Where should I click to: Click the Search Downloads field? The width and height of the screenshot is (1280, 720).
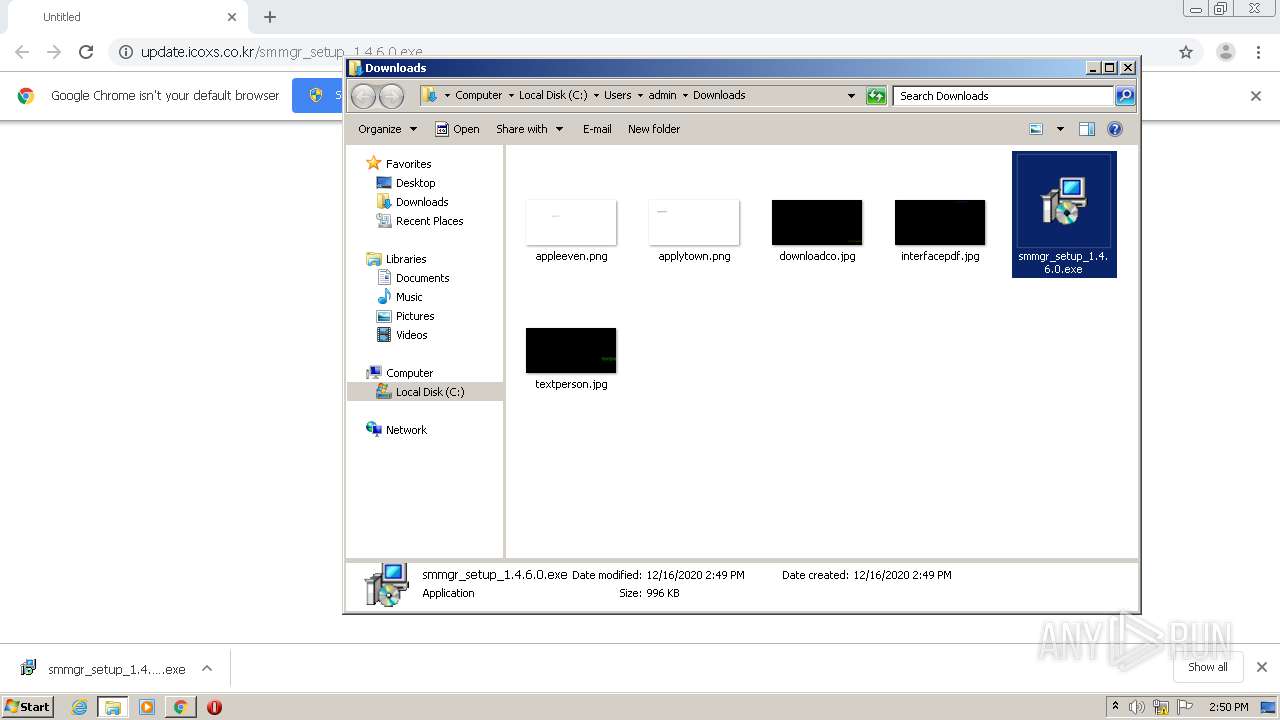pos(1003,96)
